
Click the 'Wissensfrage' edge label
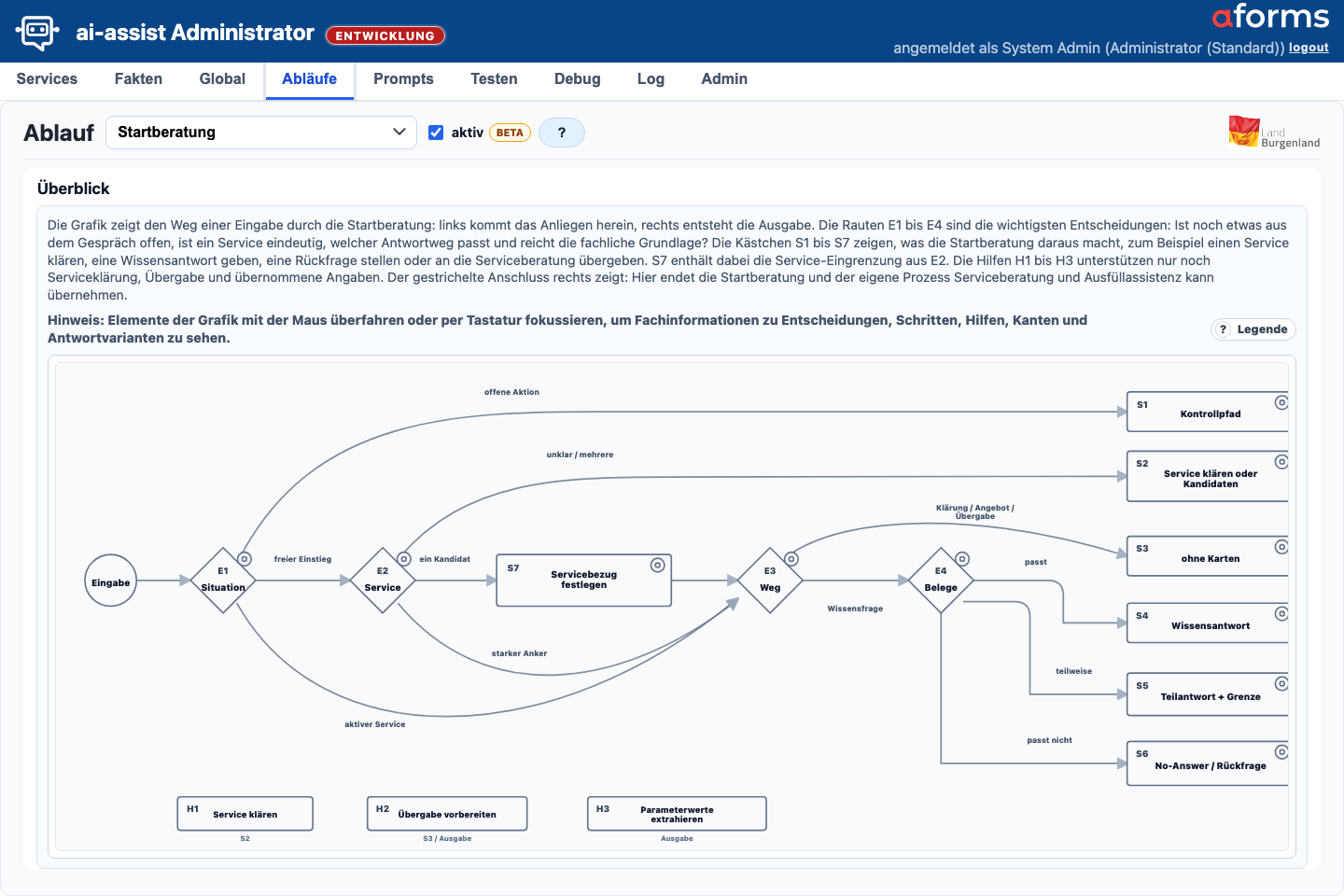[855, 609]
